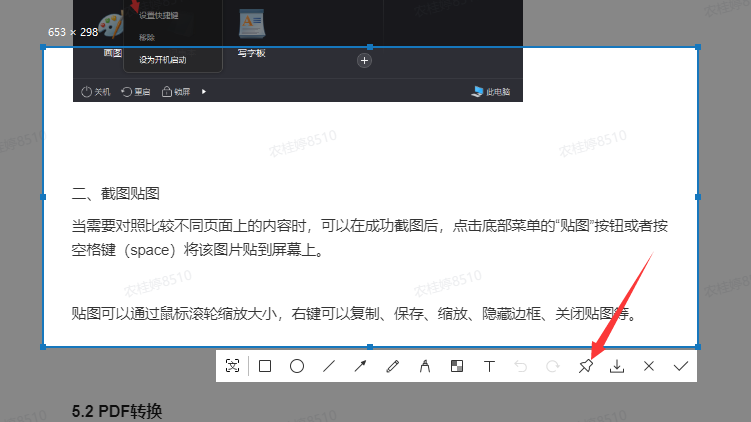
Task: Click the undo button in screenshot toolbar
Action: 521,366
